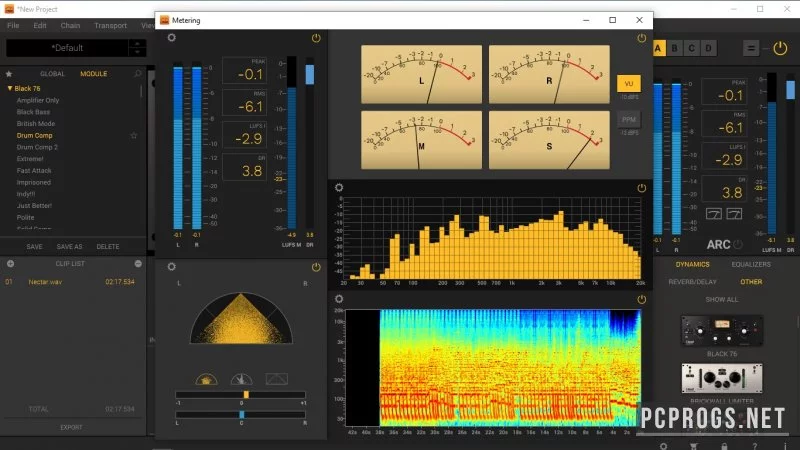This screenshot has width=800, height=450.
Task: Click the PEAK -0.1 readout in Metering window
Action: click(245, 70)
